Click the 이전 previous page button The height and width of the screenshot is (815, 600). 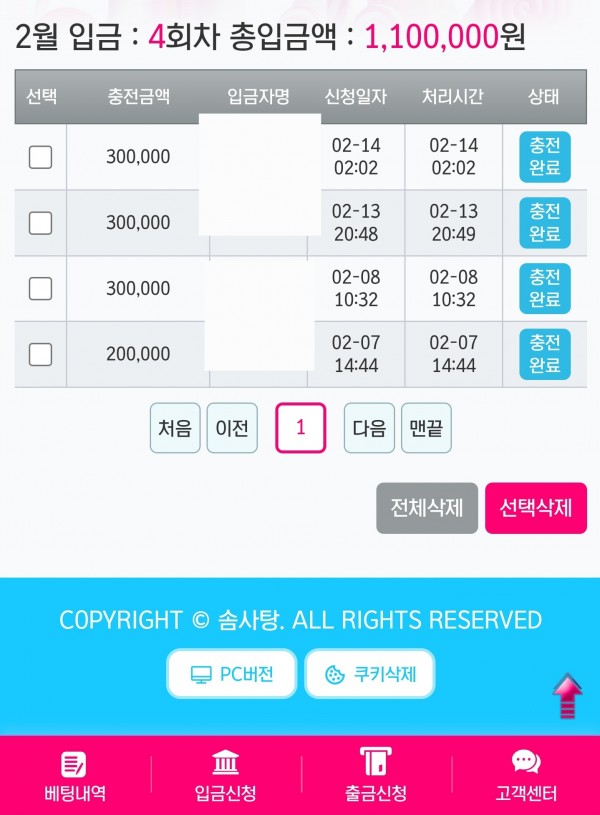(232, 428)
